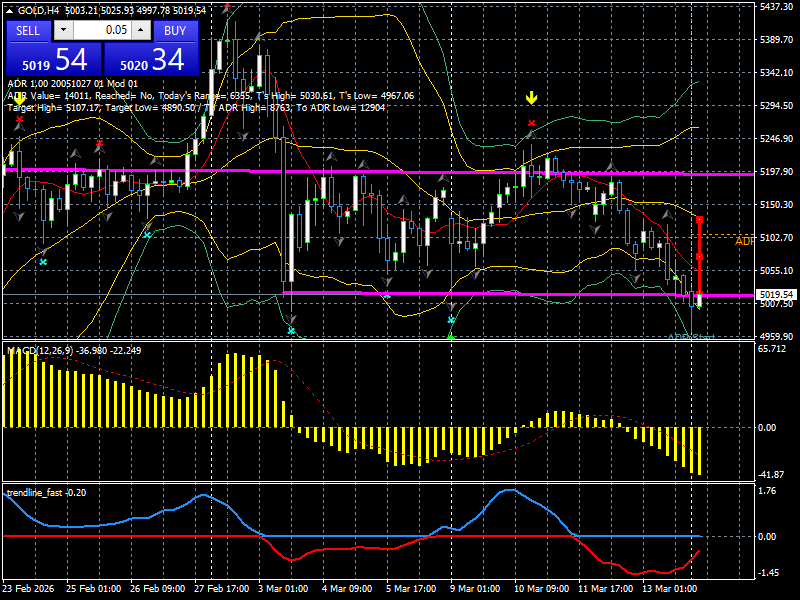Click the 'Target High= 5107.17' info line
800x600 pixels.
(196, 108)
